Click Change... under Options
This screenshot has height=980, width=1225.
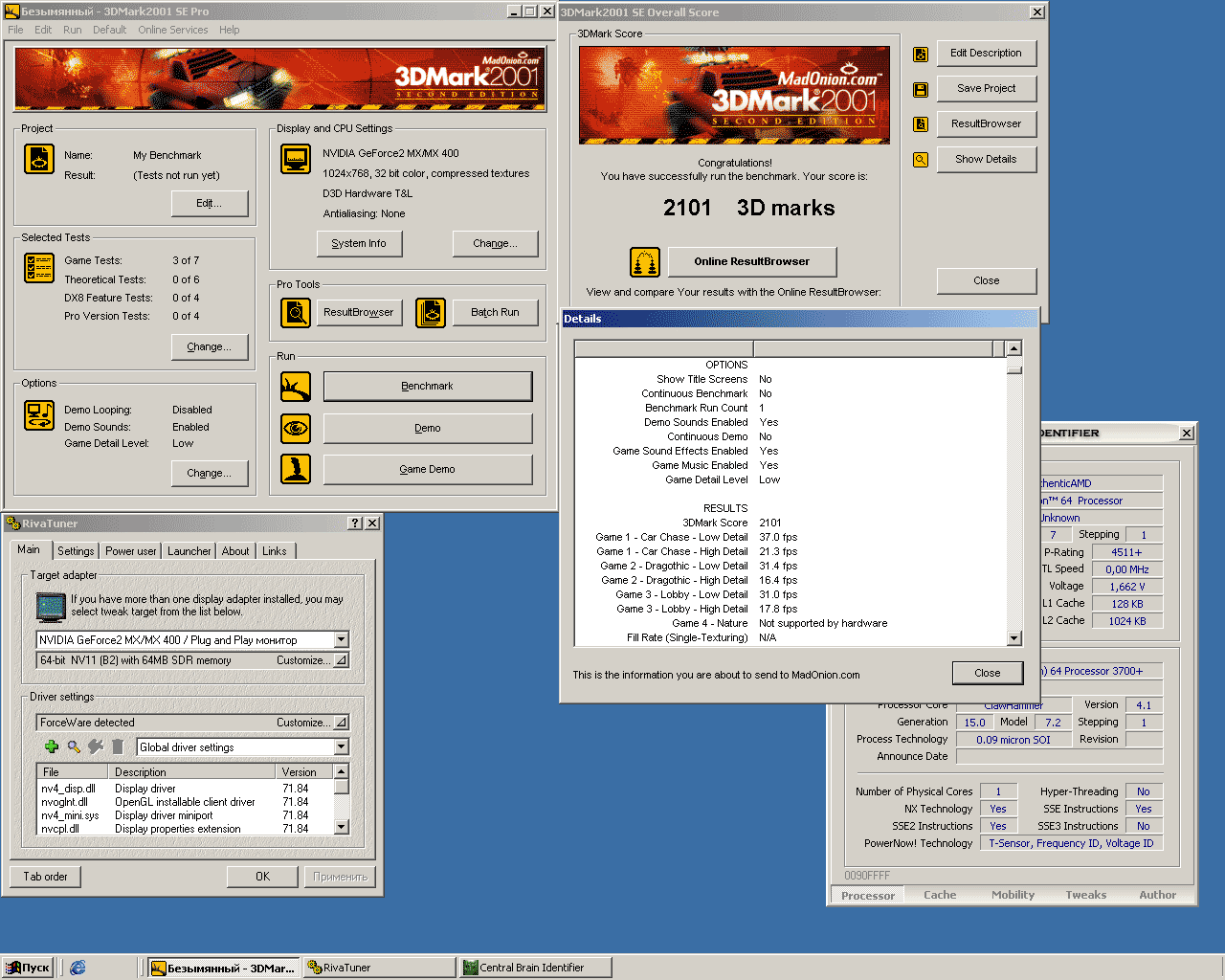210,473
